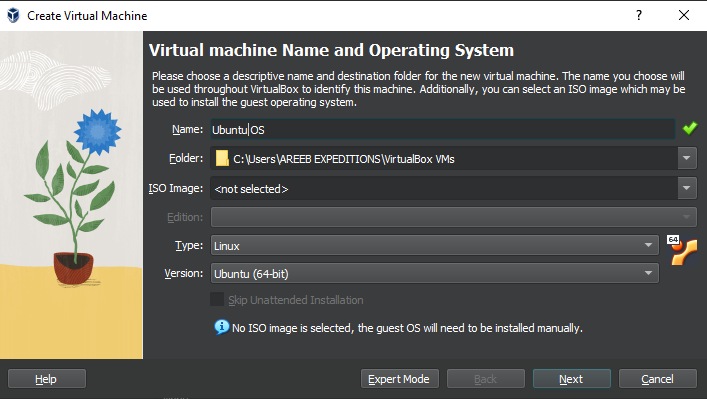Click the green checkmark beside Name field
The height and width of the screenshot is (399, 707).
690,129
